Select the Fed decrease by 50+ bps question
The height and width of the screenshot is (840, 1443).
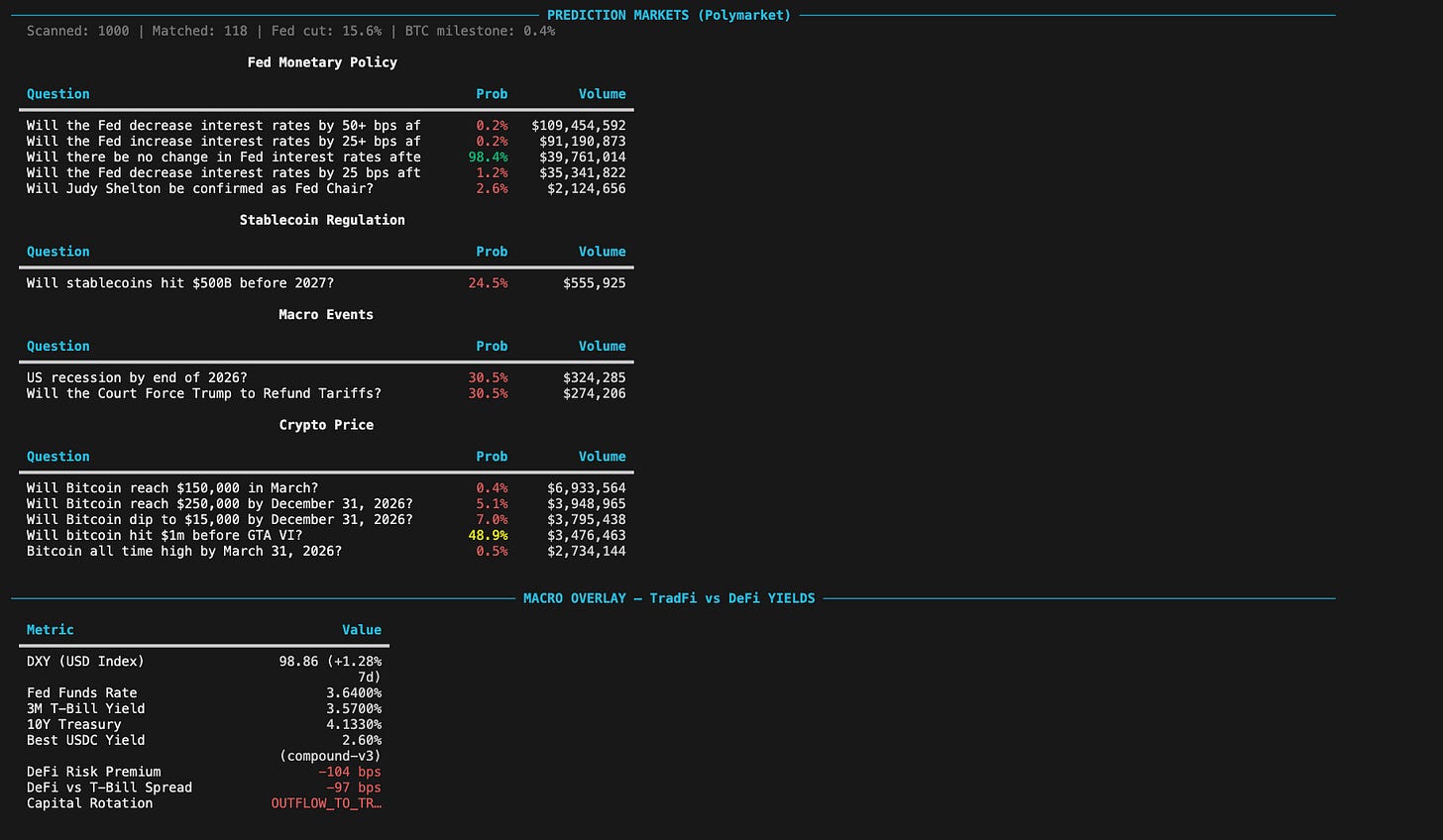coord(224,126)
